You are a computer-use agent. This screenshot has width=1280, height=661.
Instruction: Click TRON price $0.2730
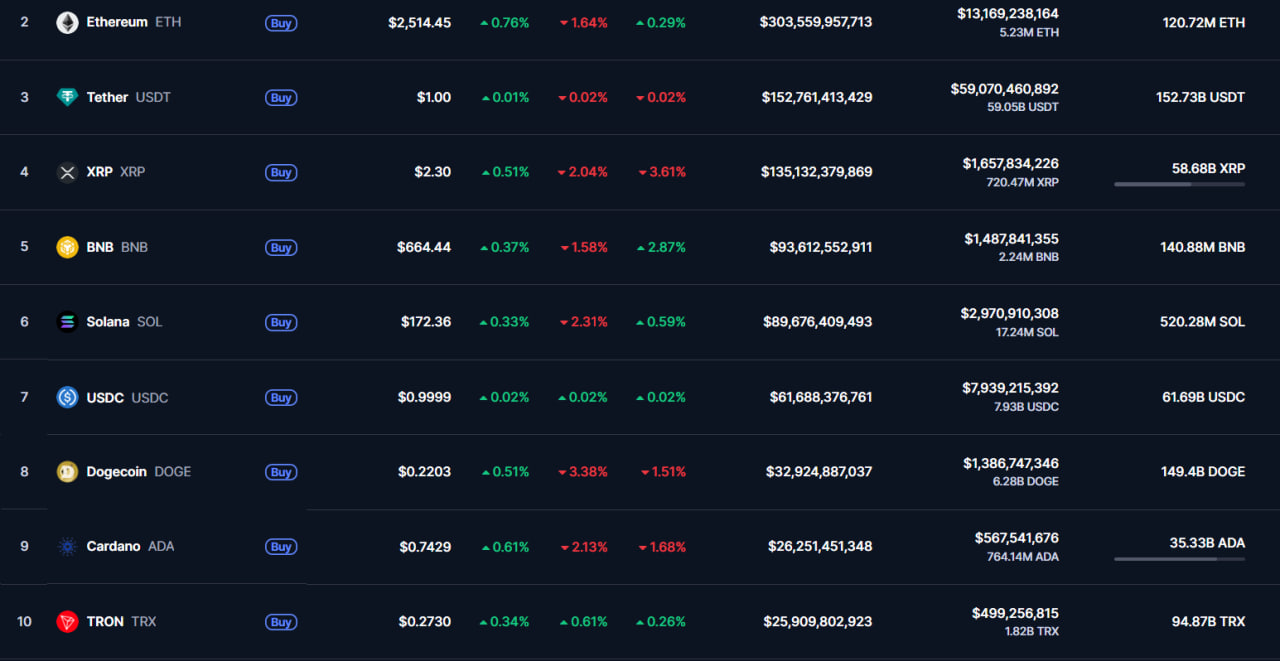[x=425, y=622]
